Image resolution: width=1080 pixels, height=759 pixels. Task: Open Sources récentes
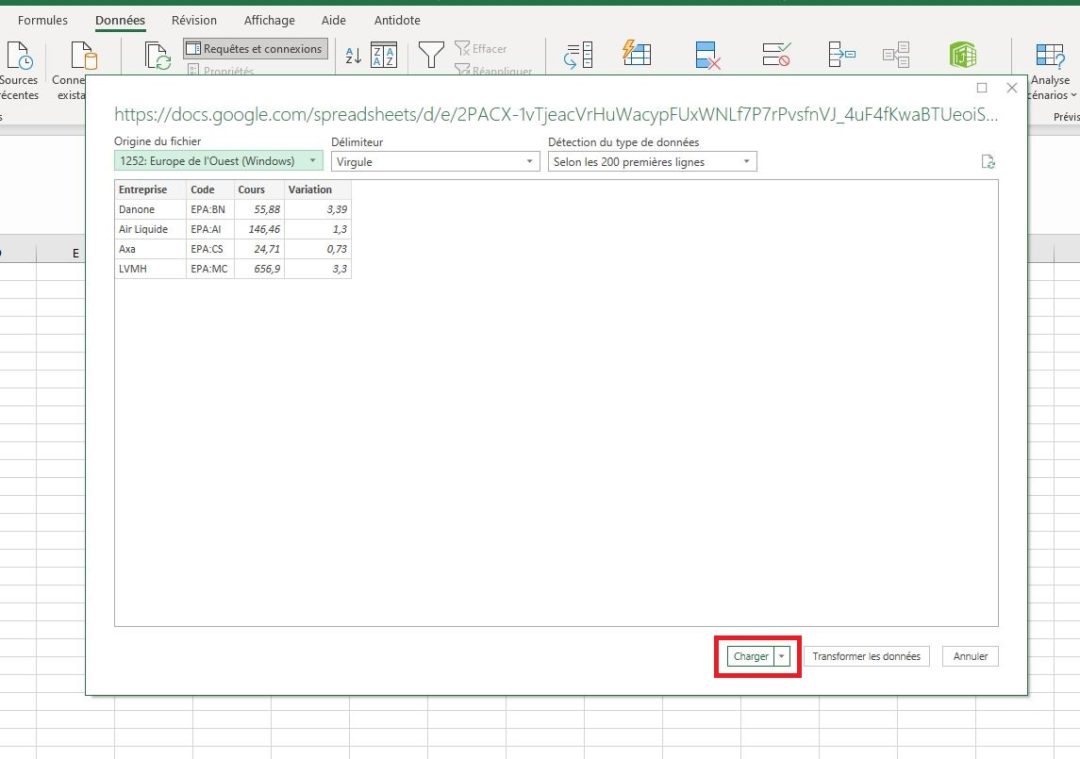(x=18, y=60)
